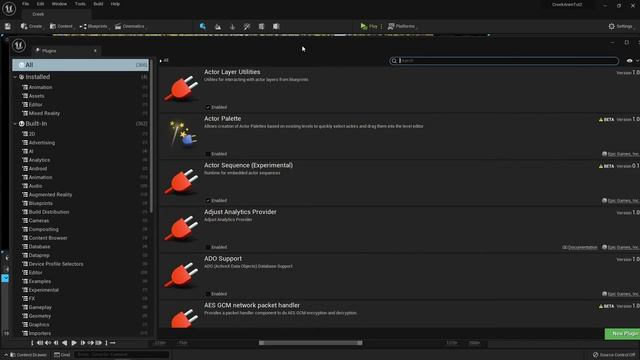The image size is (640, 360).
Task: Click the New Plugin button
Action: 622,333
